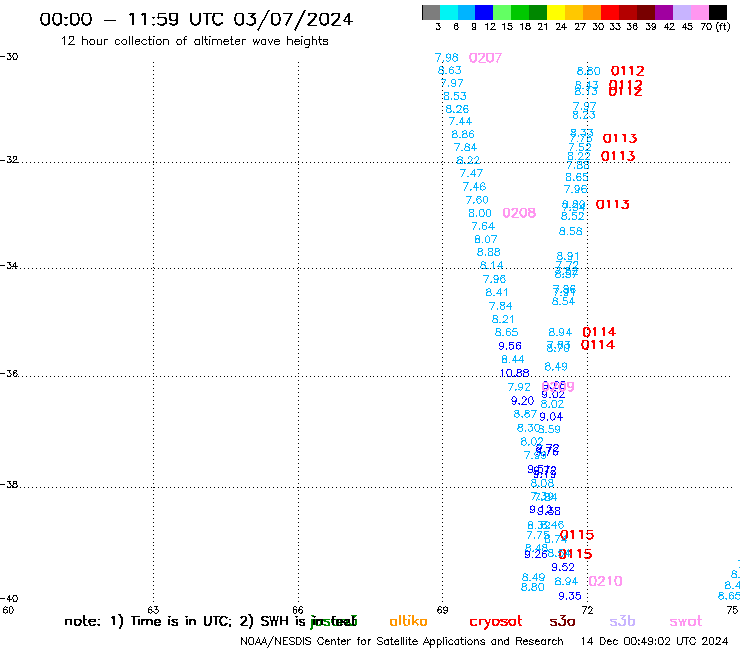Click the wave height value '8.00'
The height and width of the screenshot is (650, 740).
tap(480, 213)
